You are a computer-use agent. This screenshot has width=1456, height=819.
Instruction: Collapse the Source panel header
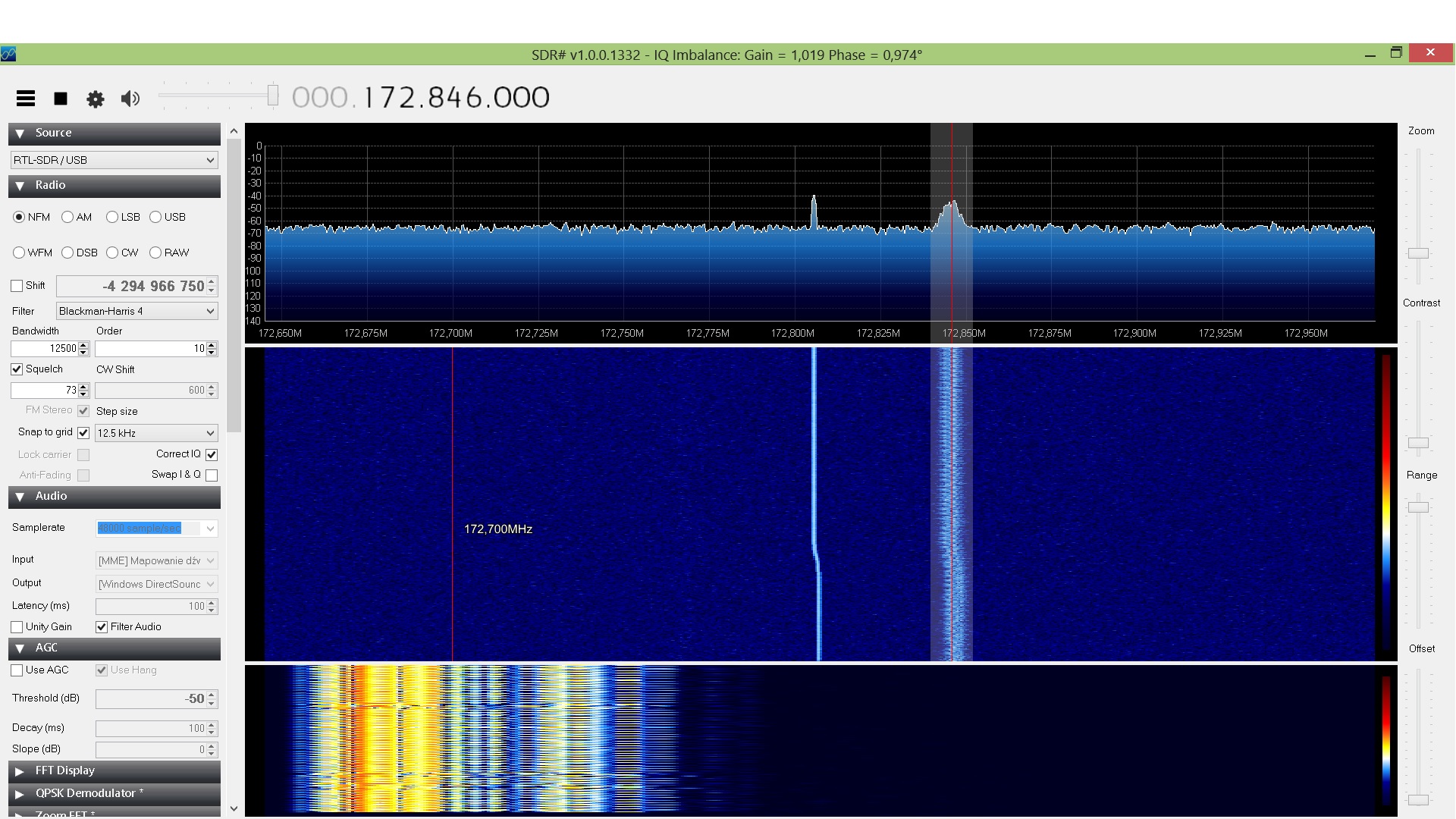point(115,133)
